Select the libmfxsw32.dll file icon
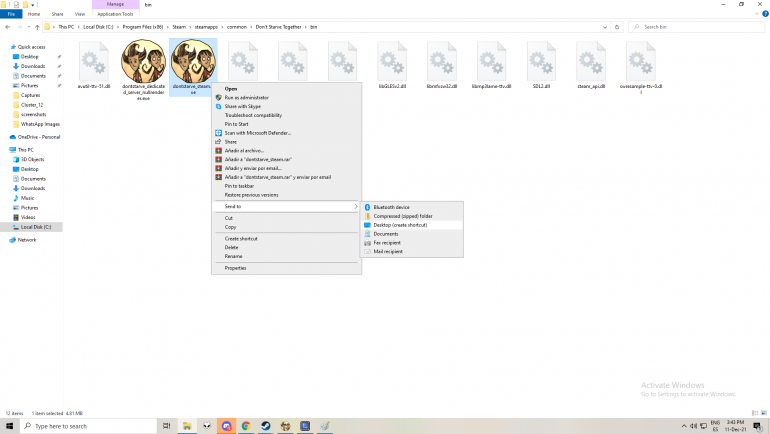This screenshot has height=434, width=770. tap(441, 62)
